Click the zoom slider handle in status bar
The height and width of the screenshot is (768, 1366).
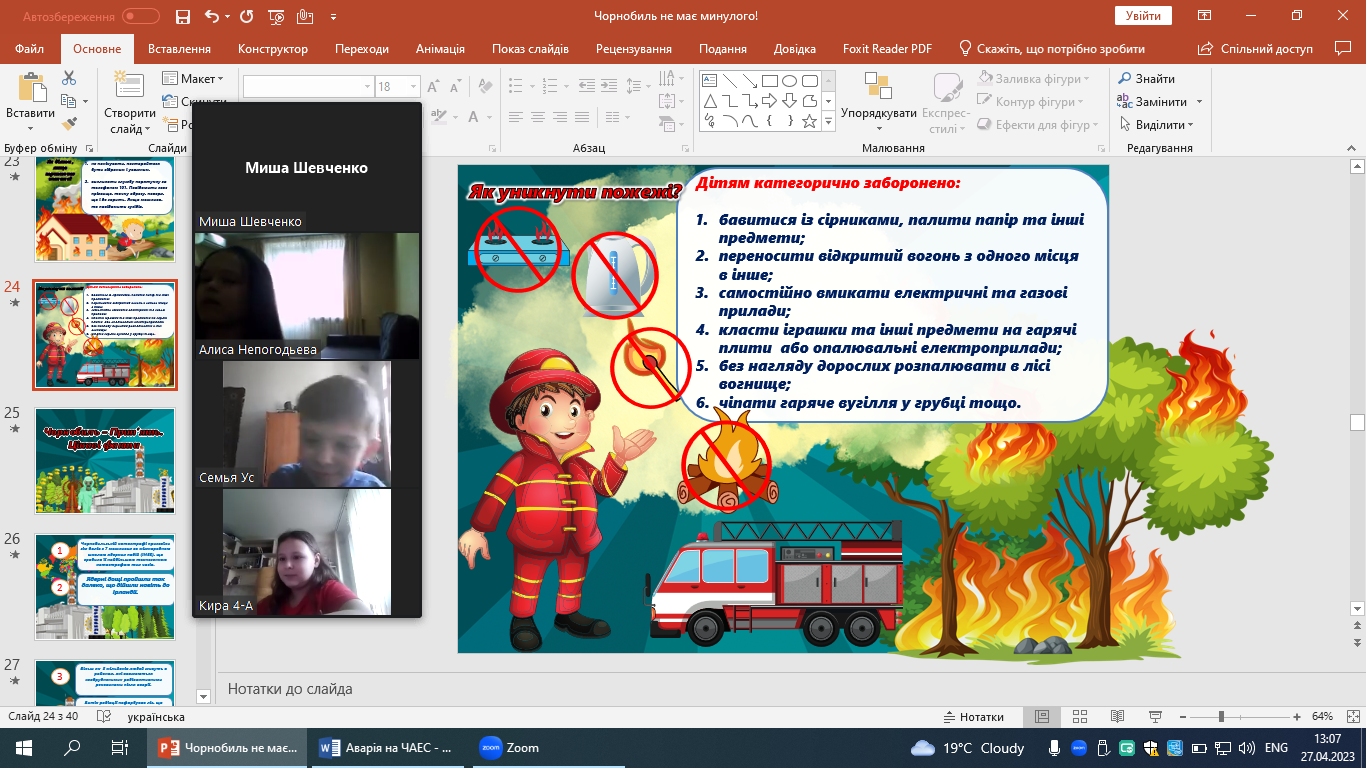click(1222, 717)
